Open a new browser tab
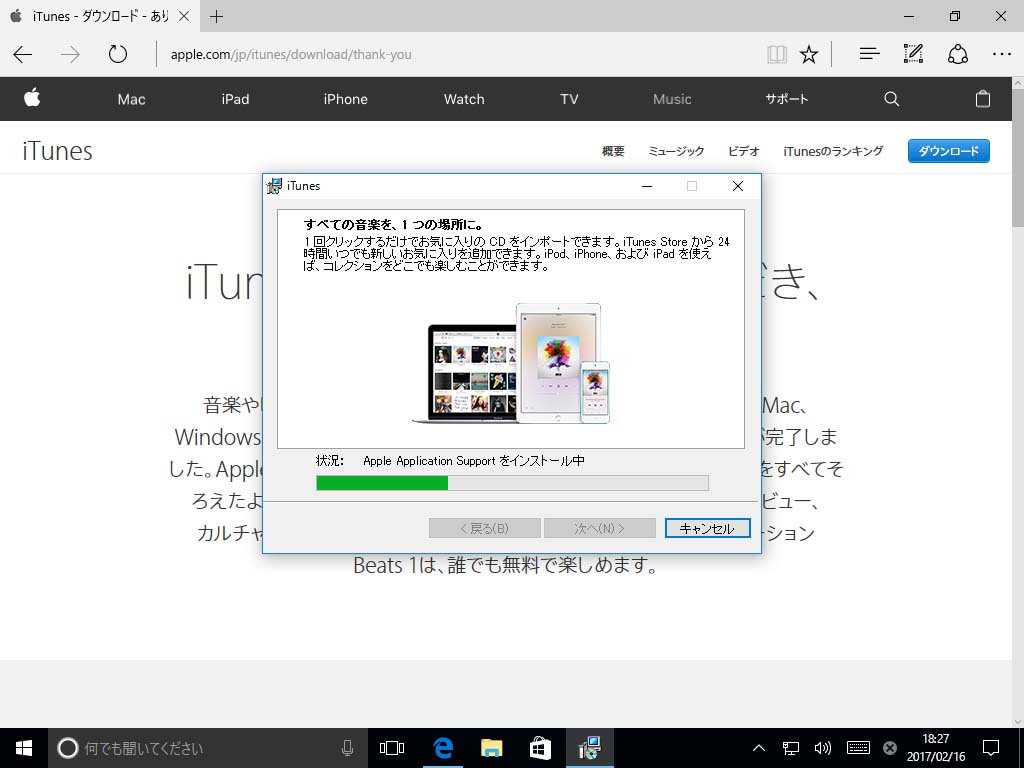The width and height of the screenshot is (1024, 768). (217, 16)
